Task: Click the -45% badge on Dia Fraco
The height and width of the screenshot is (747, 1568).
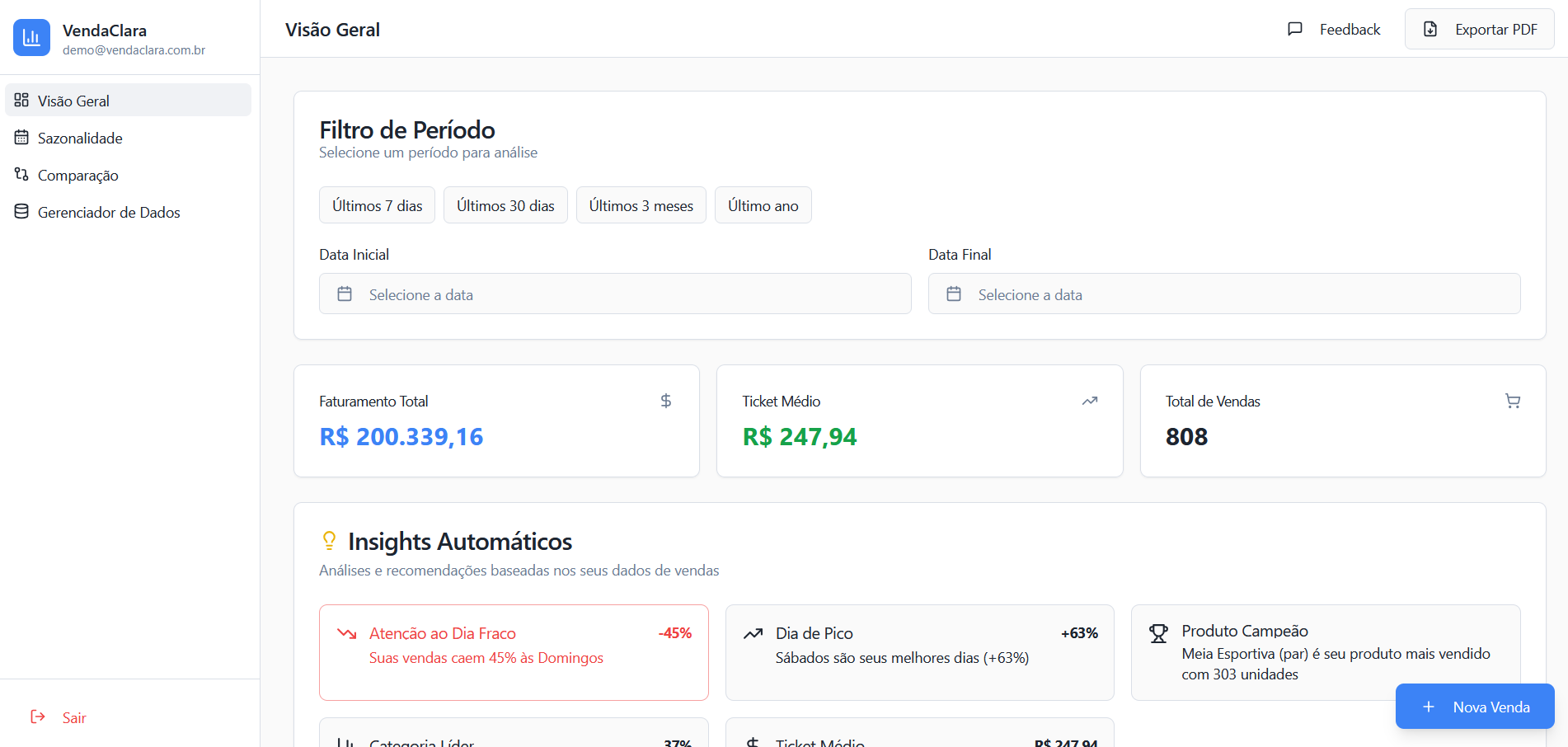Action: point(674,633)
